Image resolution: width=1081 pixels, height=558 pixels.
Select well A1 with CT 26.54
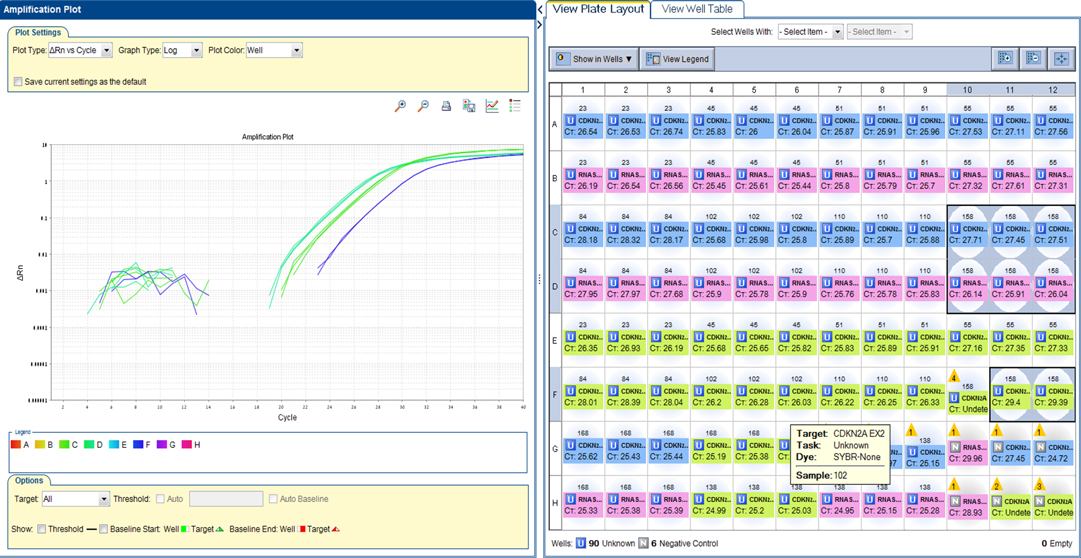pyautogui.click(x=583, y=124)
